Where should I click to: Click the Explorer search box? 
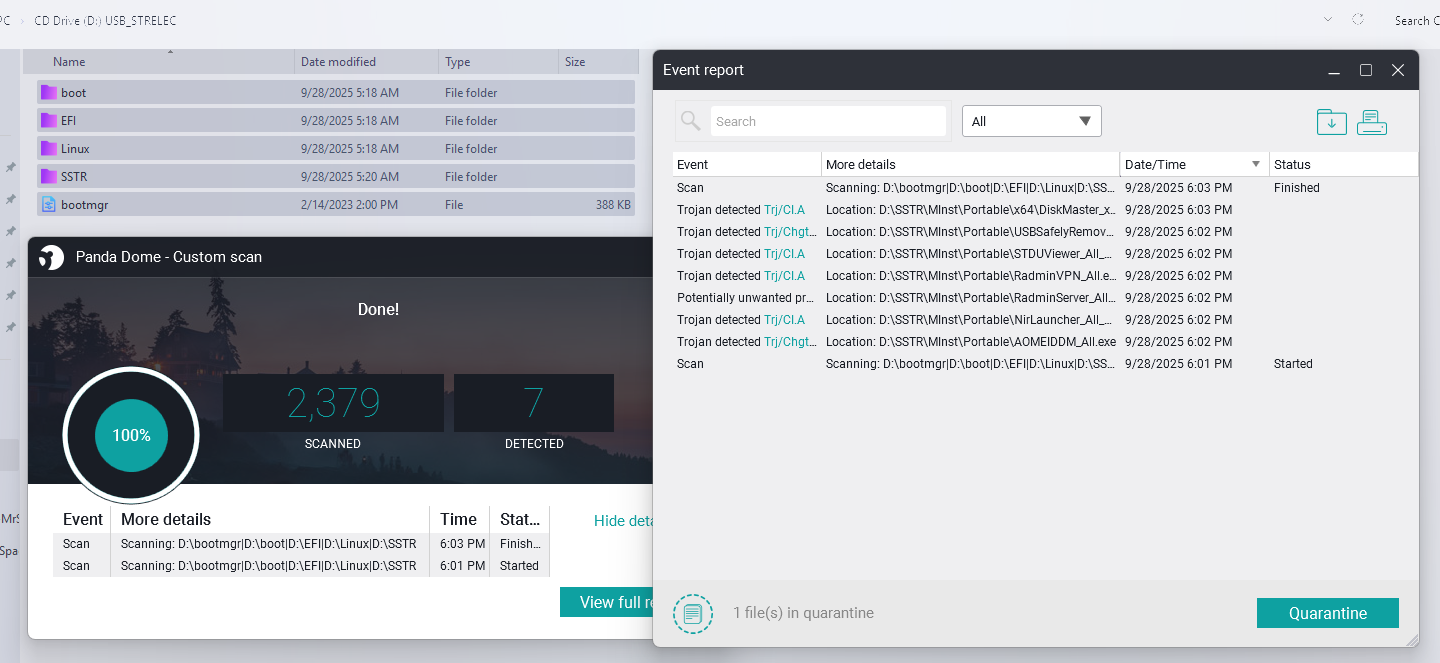click(1416, 20)
